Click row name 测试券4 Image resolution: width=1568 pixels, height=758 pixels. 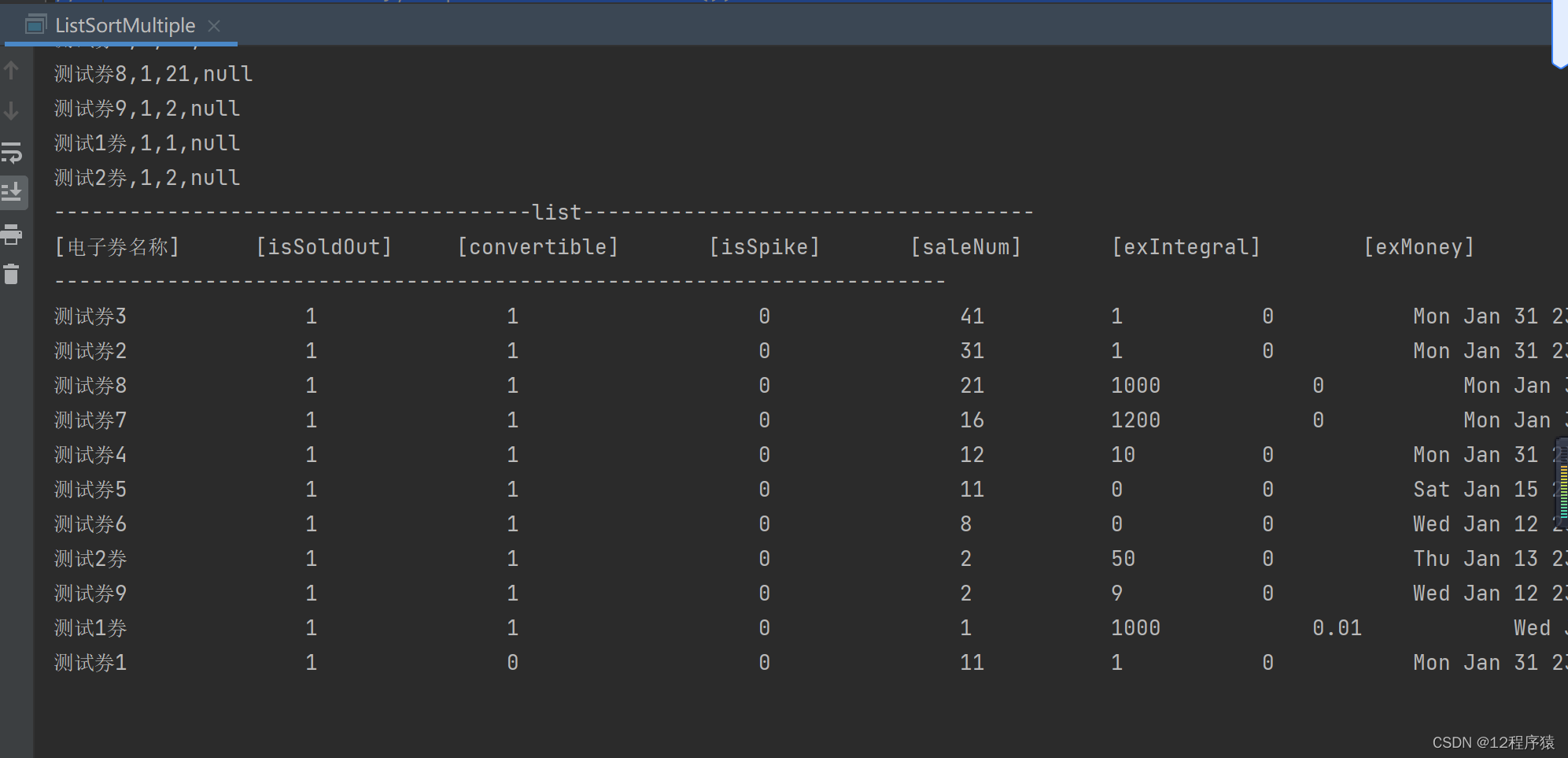[90, 455]
